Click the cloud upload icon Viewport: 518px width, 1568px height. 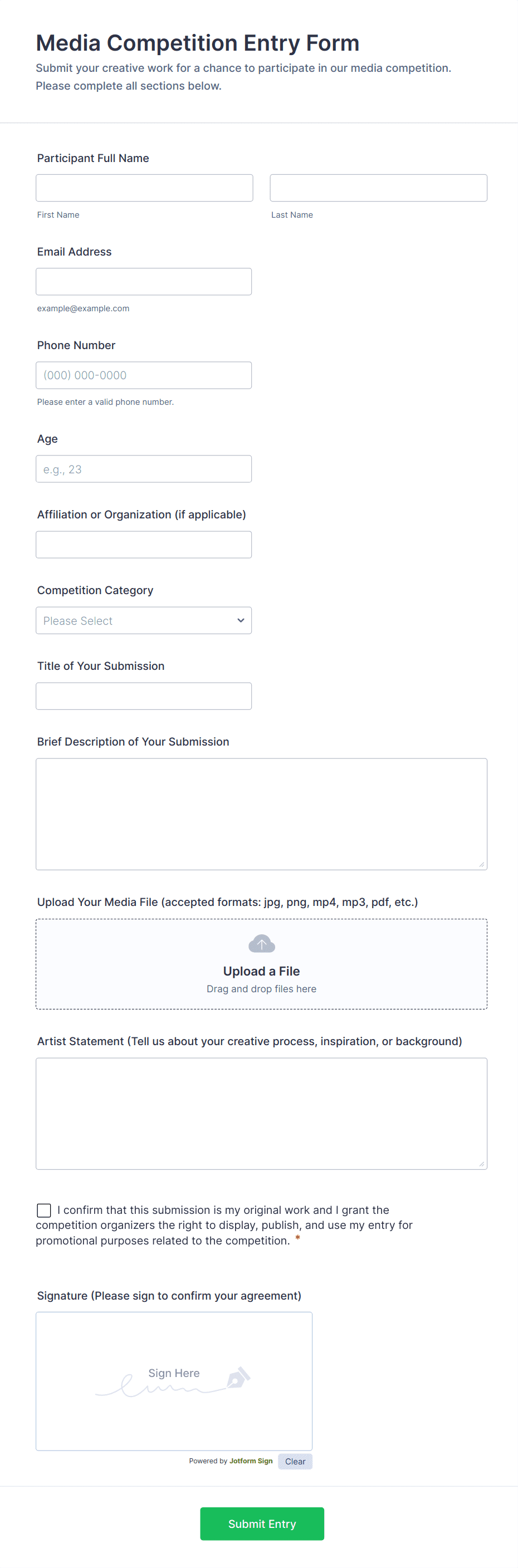point(262,944)
